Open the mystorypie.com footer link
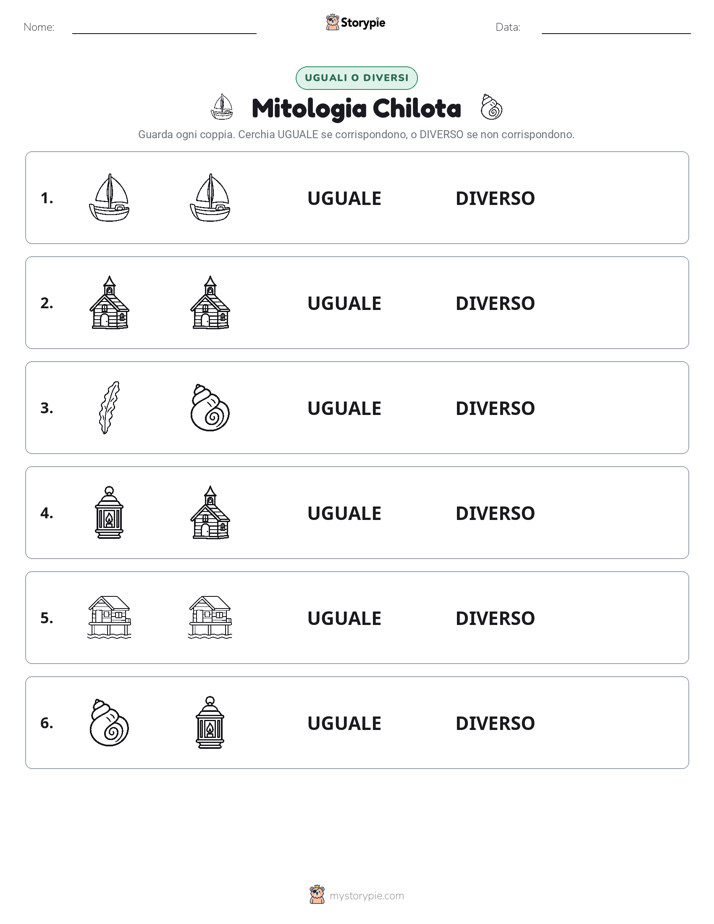The image size is (714, 924). 366,896
